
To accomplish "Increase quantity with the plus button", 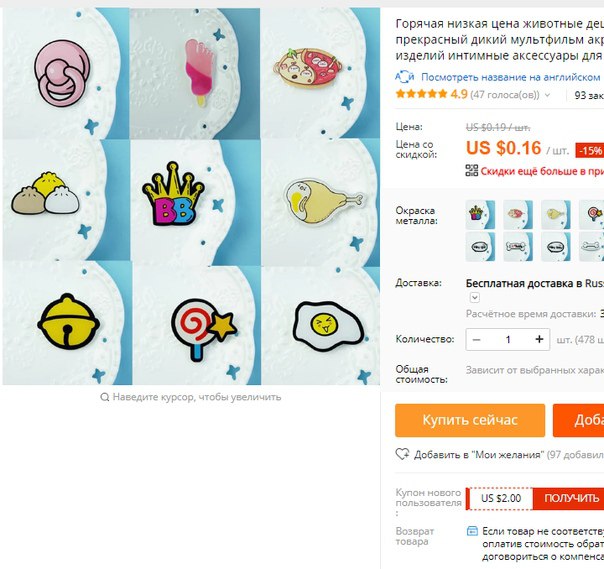I will (x=539, y=339).
